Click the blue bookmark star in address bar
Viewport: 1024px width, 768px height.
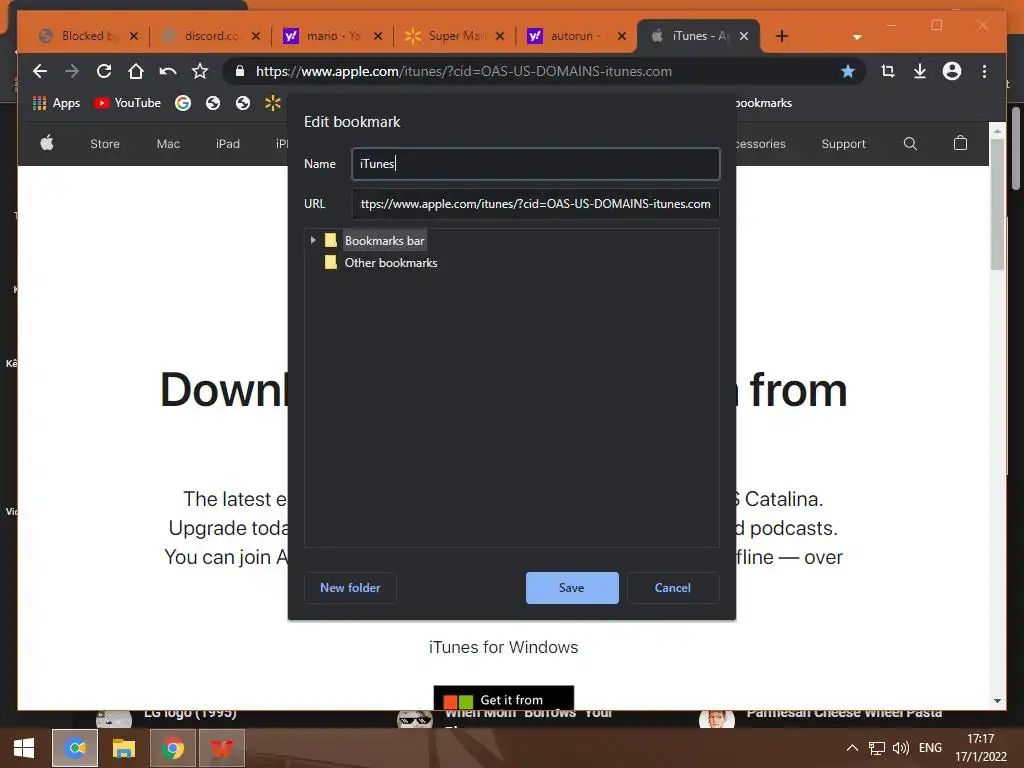[x=848, y=71]
